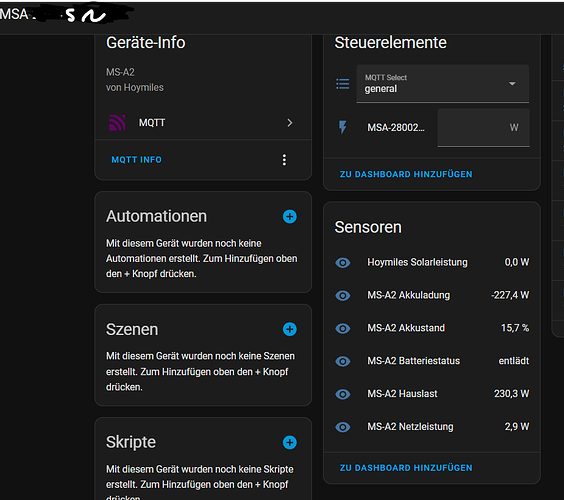Click the eye icon for MS-A2 Netzleistung
The width and height of the screenshot is (564, 500).
(x=343, y=427)
